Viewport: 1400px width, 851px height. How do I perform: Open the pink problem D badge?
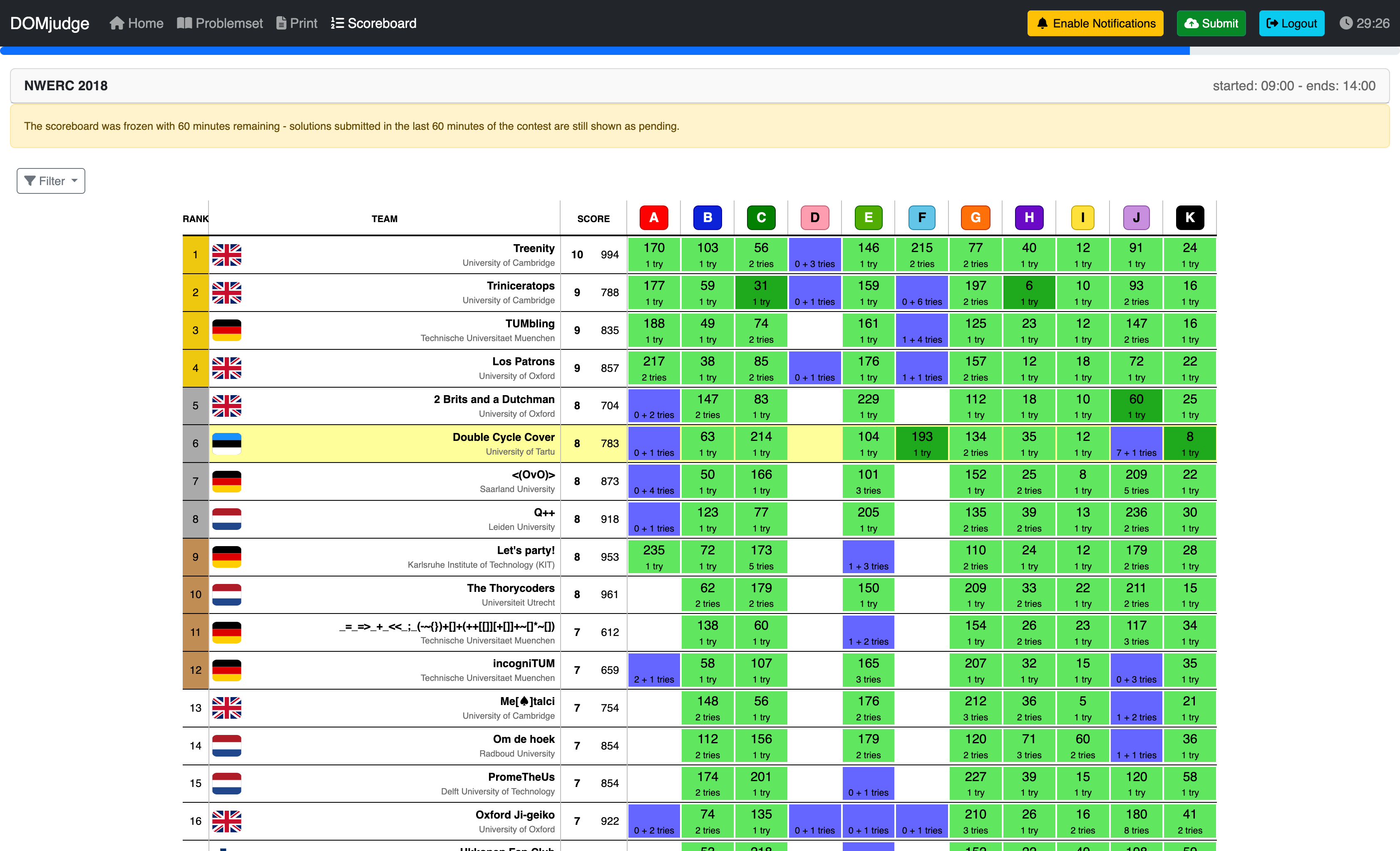click(x=814, y=218)
